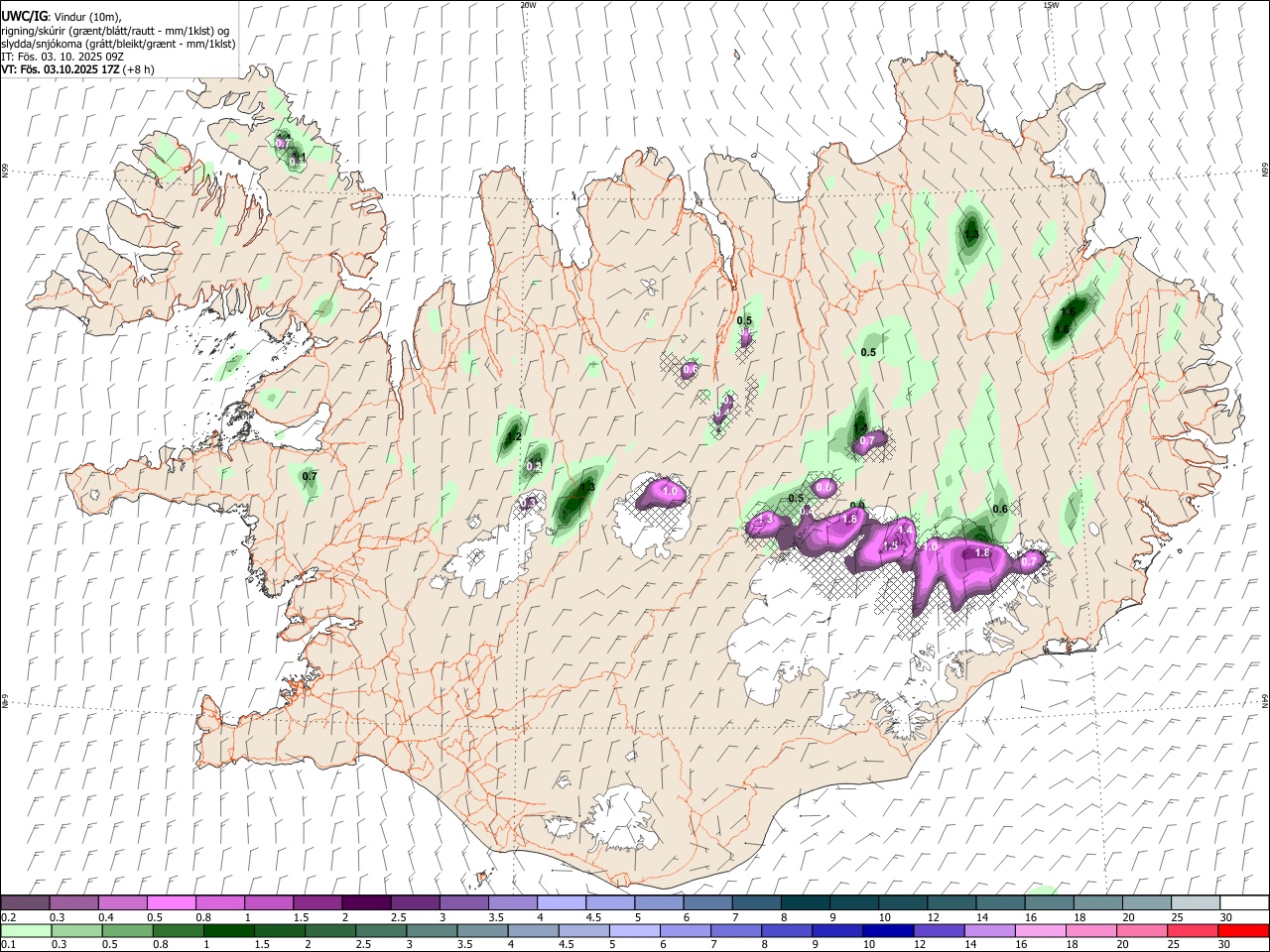Click the bright pink 0.5 swatch in upper legend row
1270x952 pixels.
[171, 903]
